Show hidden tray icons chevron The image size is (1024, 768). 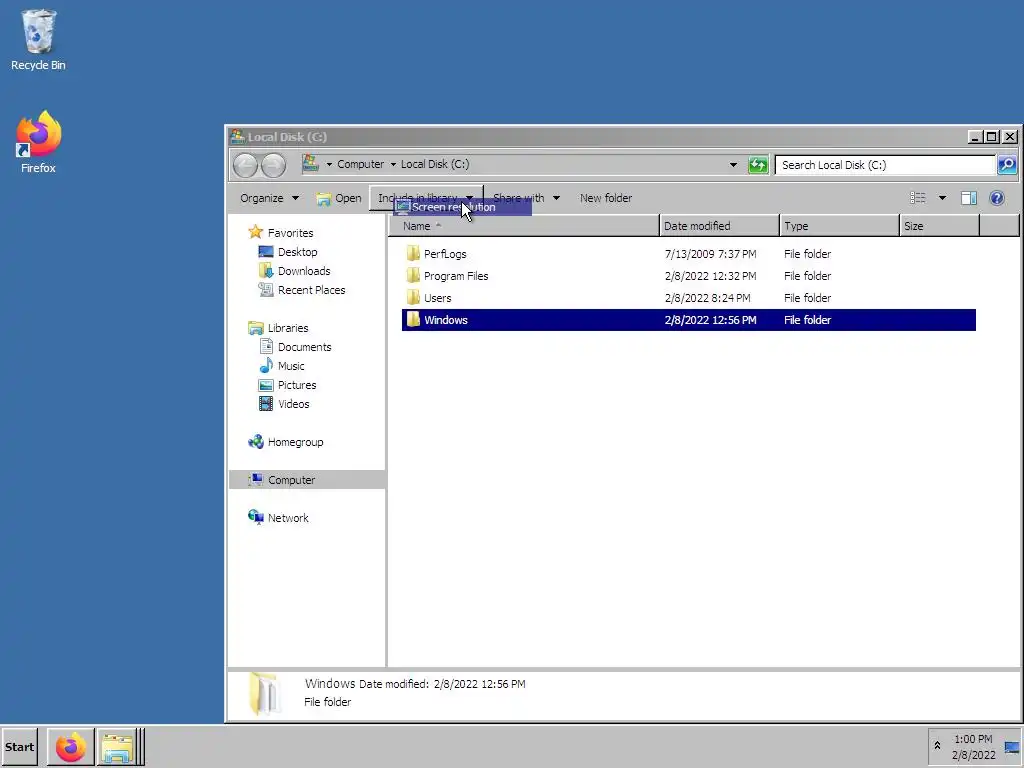[x=937, y=746]
